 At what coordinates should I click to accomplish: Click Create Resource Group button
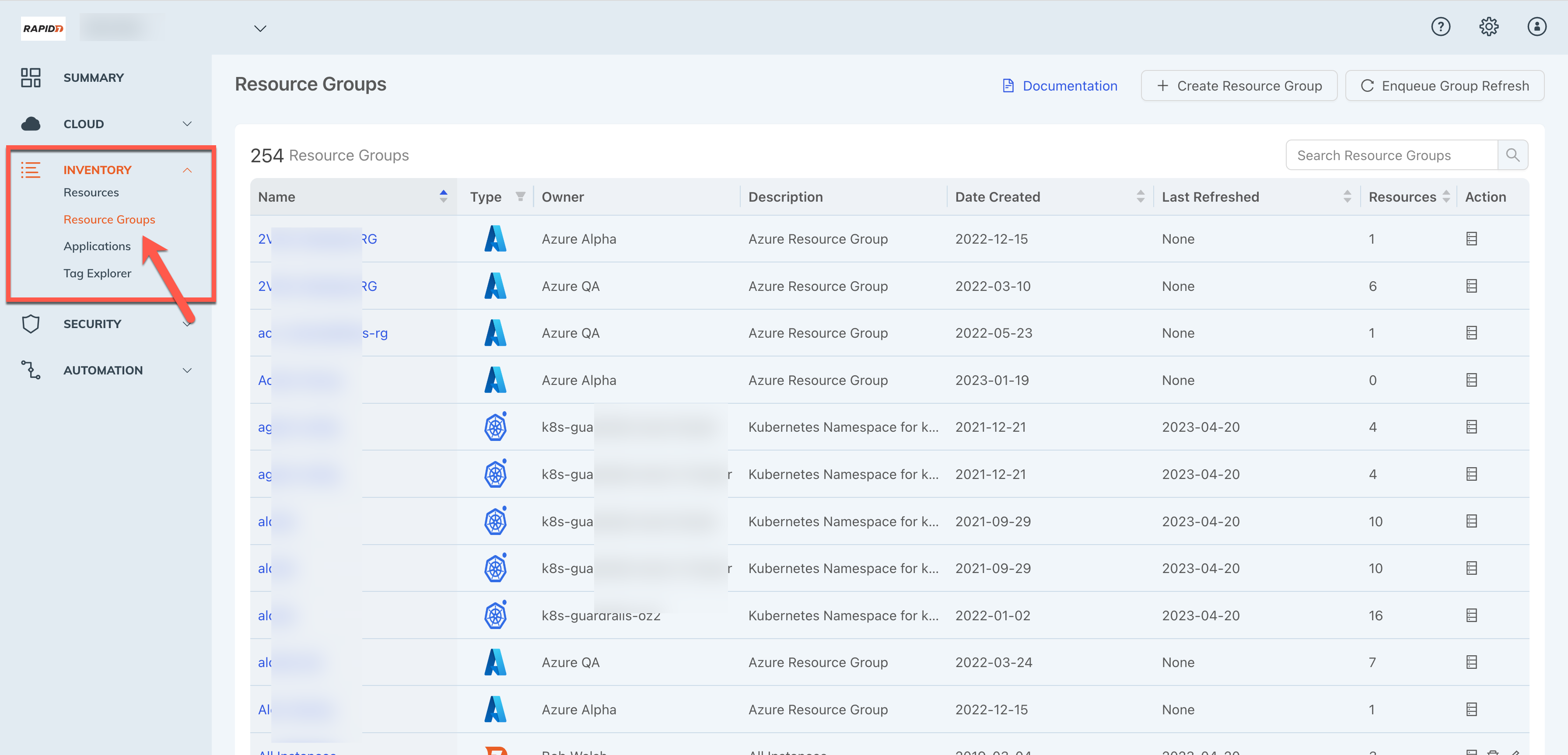[1239, 86]
